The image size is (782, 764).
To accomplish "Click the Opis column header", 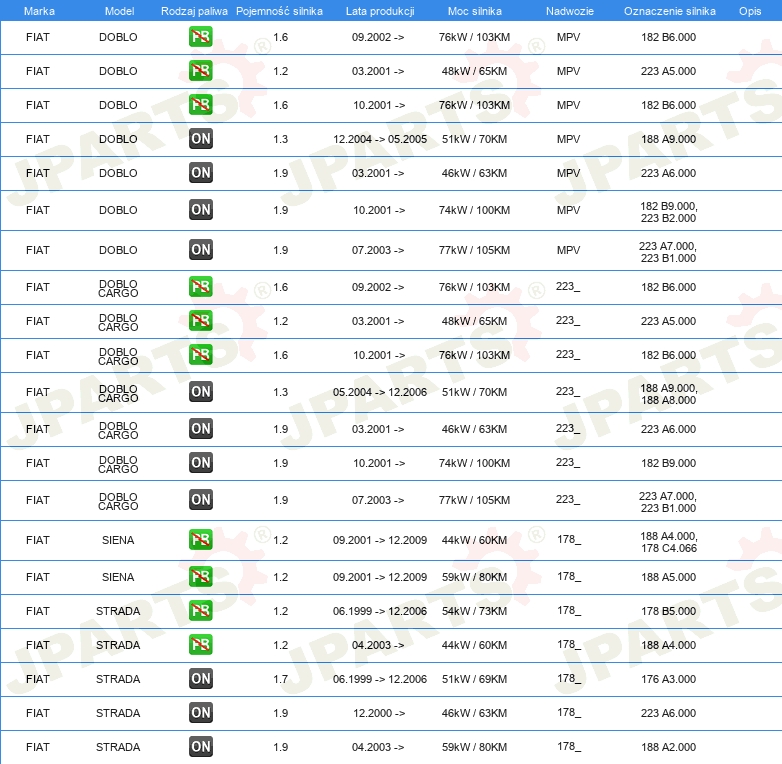I will (750, 11).
